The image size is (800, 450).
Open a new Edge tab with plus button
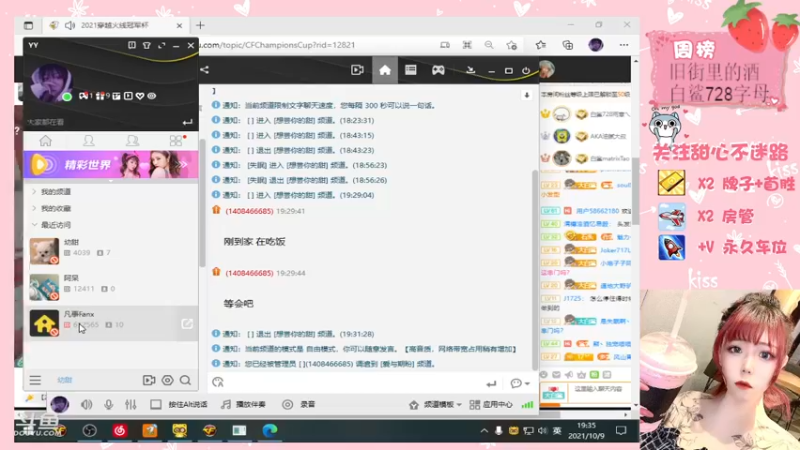click(x=200, y=26)
